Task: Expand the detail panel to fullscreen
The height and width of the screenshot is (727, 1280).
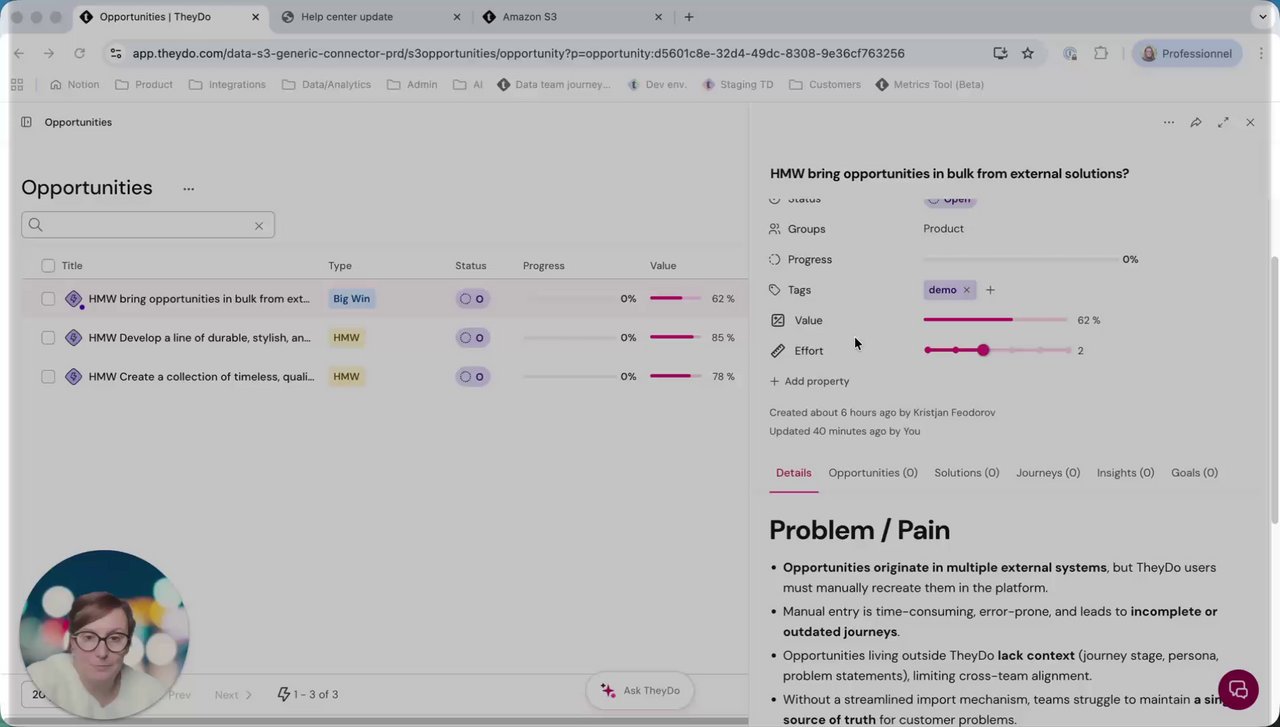Action: pyautogui.click(x=1223, y=122)
